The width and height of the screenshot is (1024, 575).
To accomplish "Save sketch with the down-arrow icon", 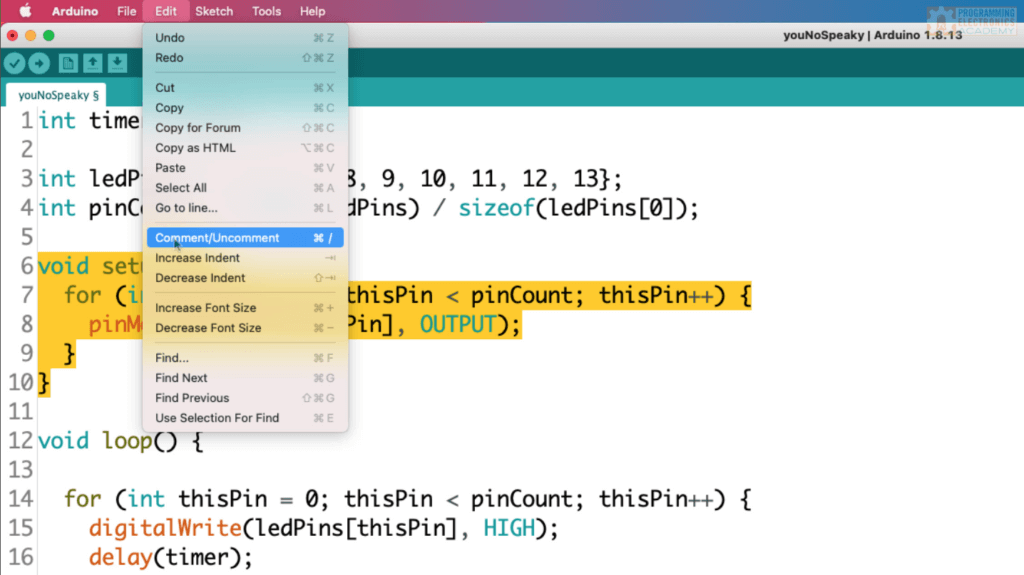I will click(x=118, y=63).
